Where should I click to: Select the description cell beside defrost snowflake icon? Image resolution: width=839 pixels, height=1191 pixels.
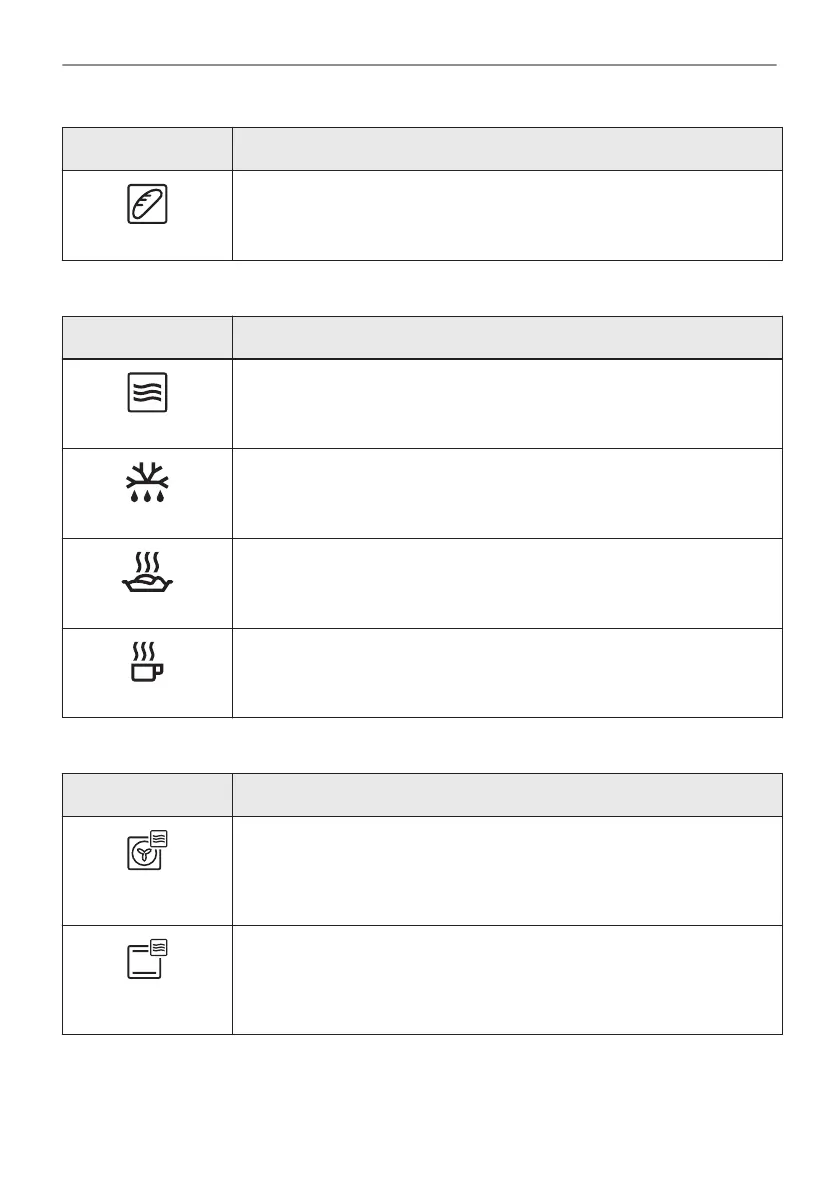507,493
